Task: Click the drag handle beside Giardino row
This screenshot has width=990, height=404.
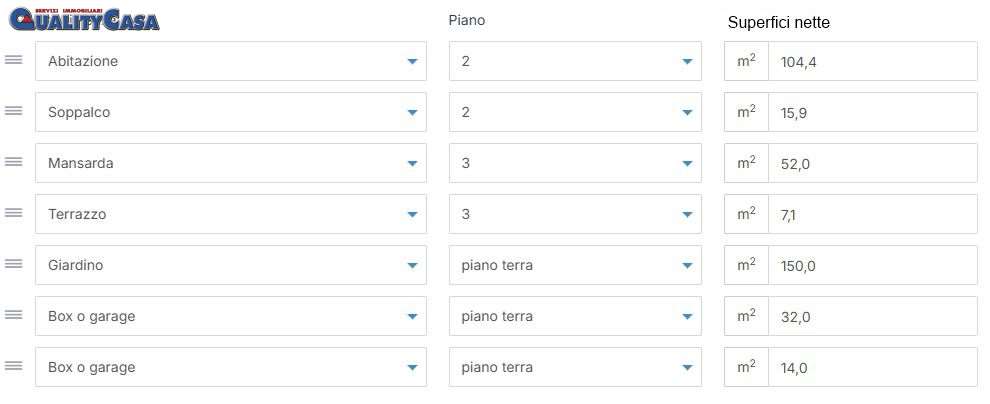Action: pos(13,264)
